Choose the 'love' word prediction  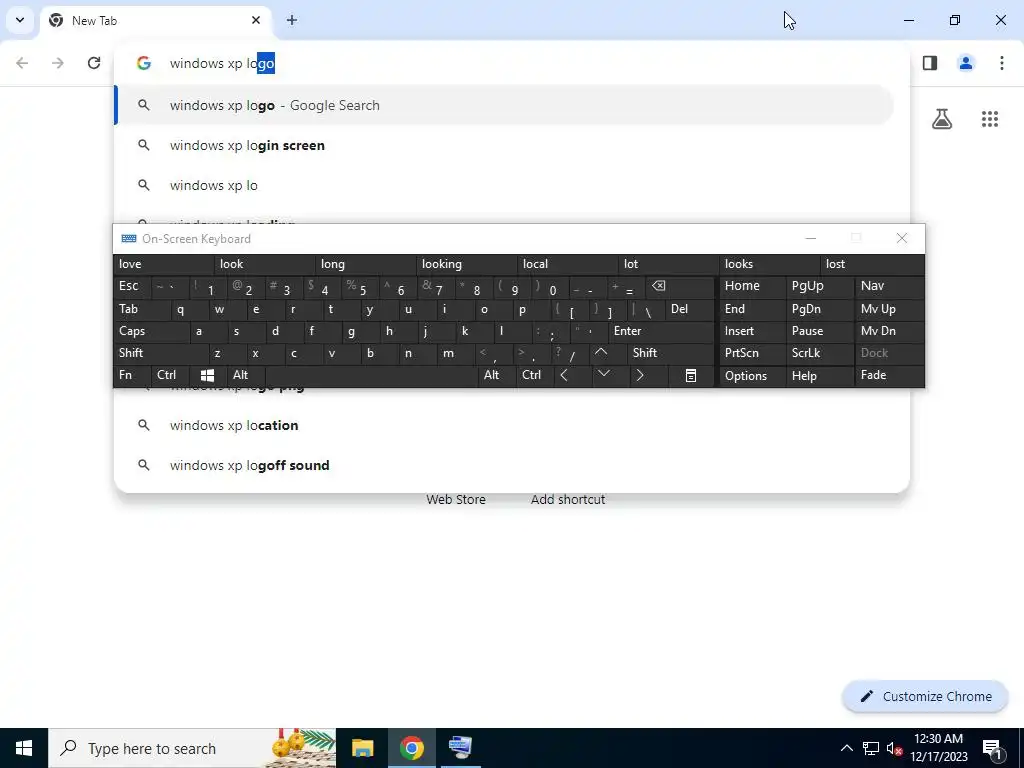164,264
